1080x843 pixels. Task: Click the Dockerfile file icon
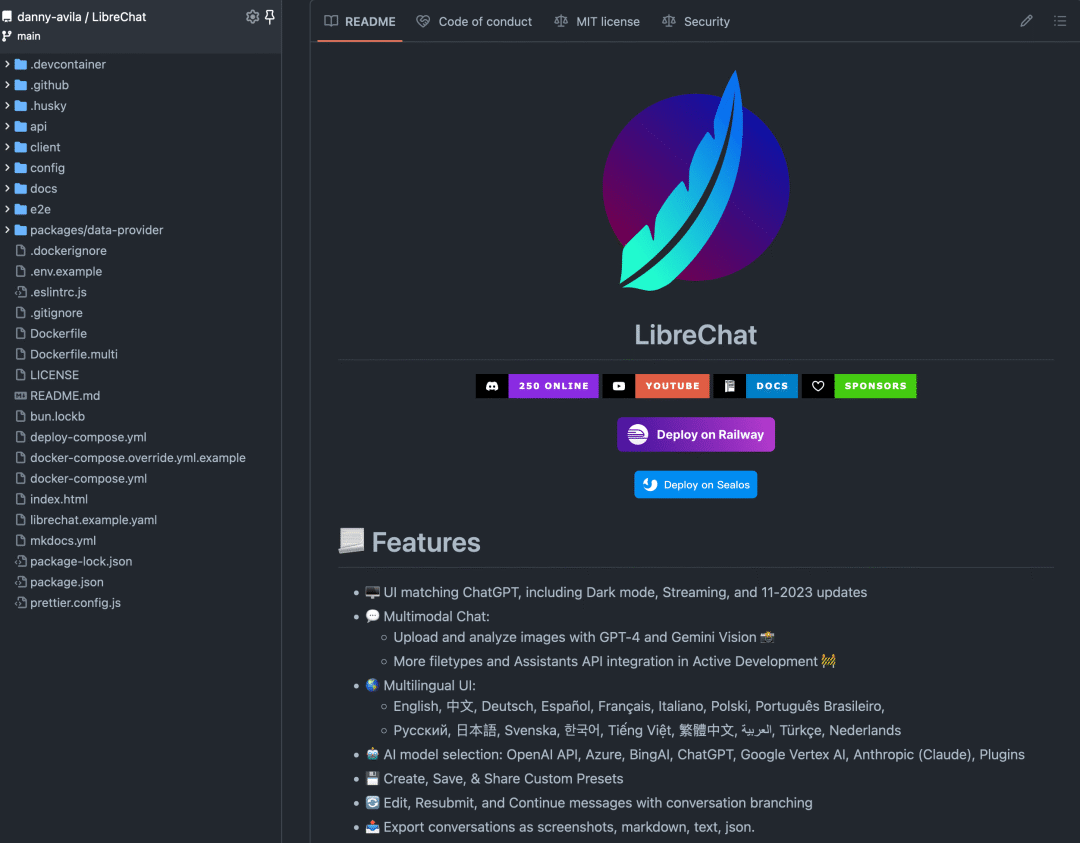pyautogui.click(x=21, y=333)
